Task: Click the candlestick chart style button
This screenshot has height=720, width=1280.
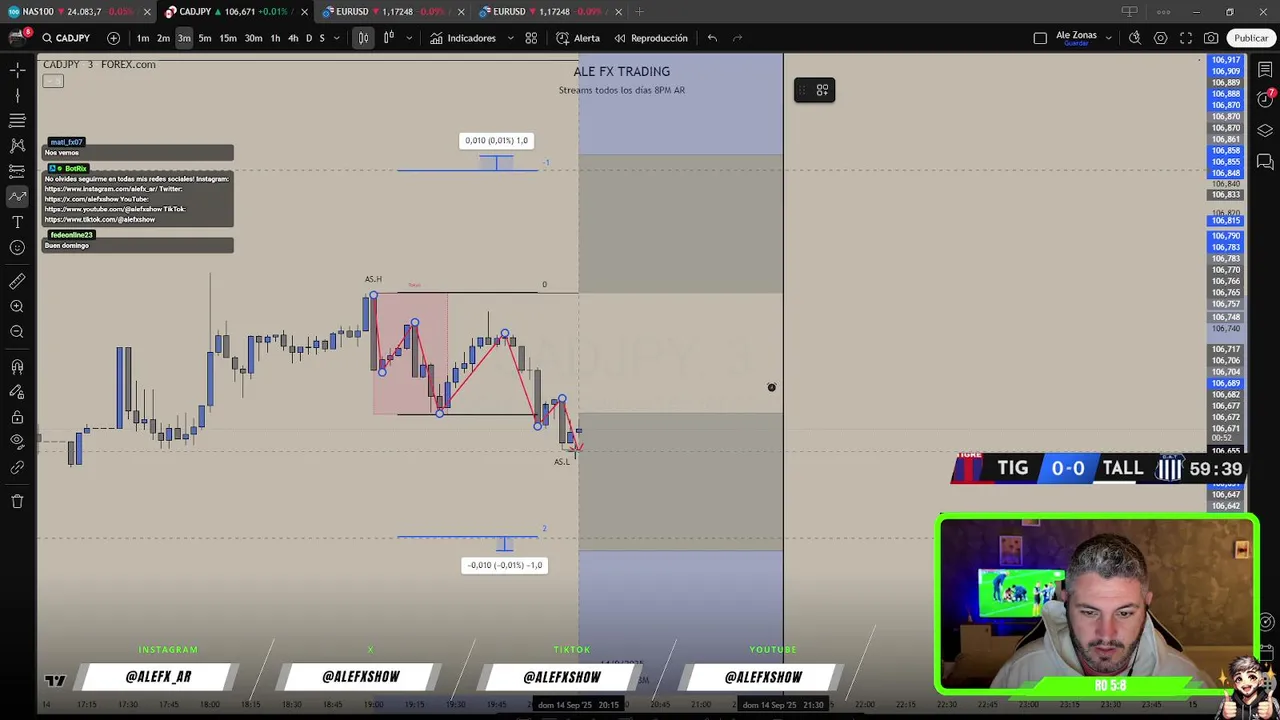Action: click(363, 38)
